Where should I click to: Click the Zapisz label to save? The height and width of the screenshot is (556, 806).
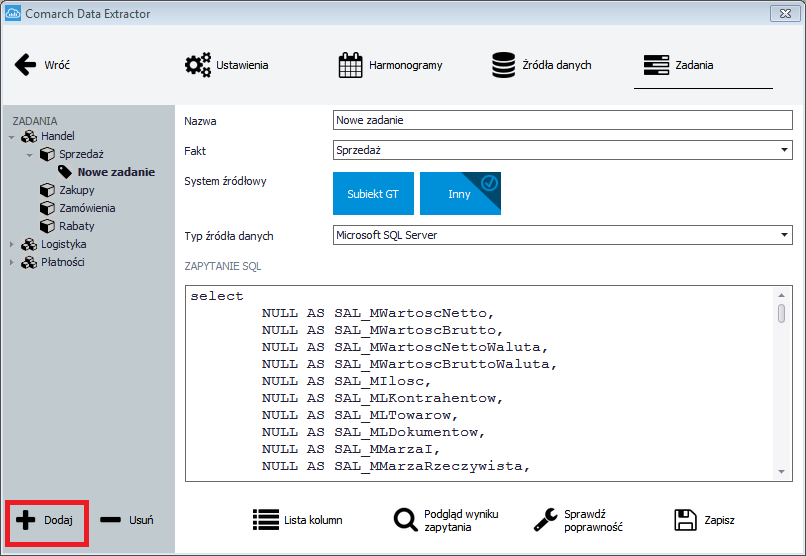click(719, 520)
